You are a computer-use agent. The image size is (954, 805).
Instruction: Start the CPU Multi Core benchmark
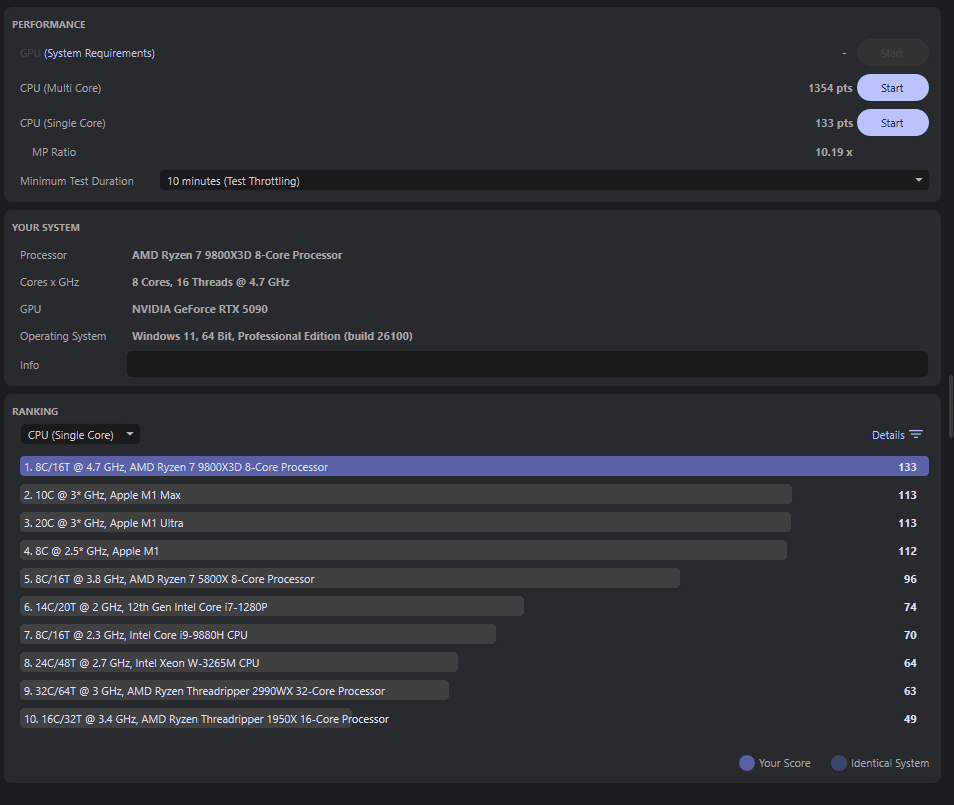892,88
